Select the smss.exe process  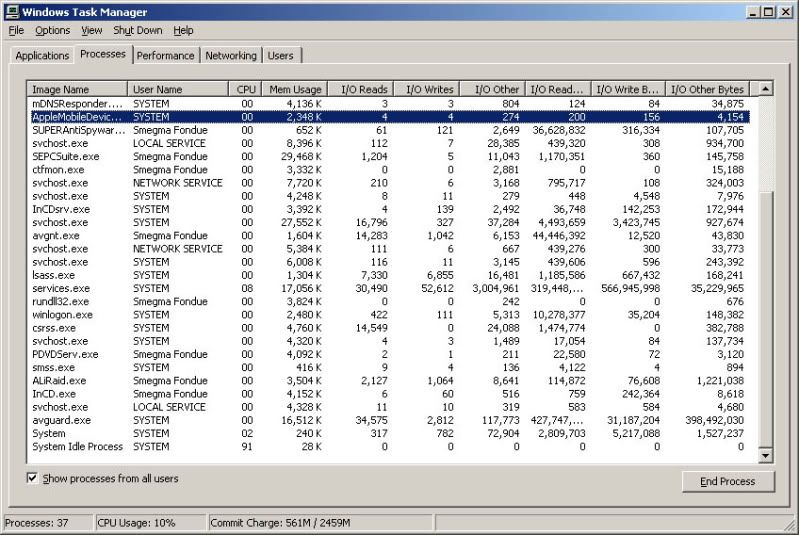click(388, 367)
